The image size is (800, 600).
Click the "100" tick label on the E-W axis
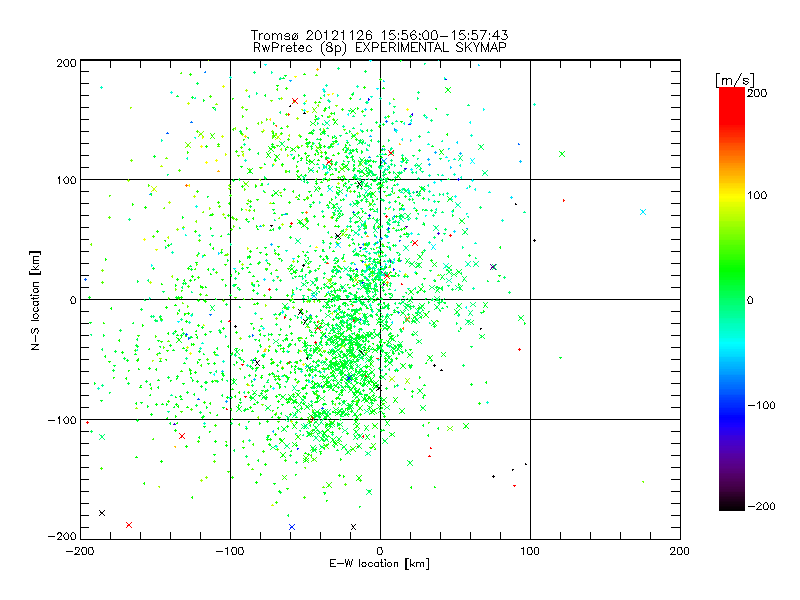[530, 551]
